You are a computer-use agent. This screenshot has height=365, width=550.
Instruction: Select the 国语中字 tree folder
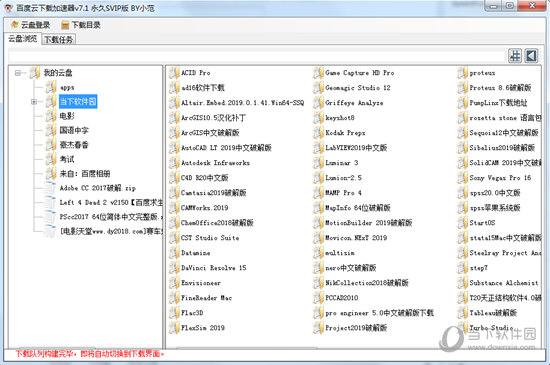(x=74, y=130)
